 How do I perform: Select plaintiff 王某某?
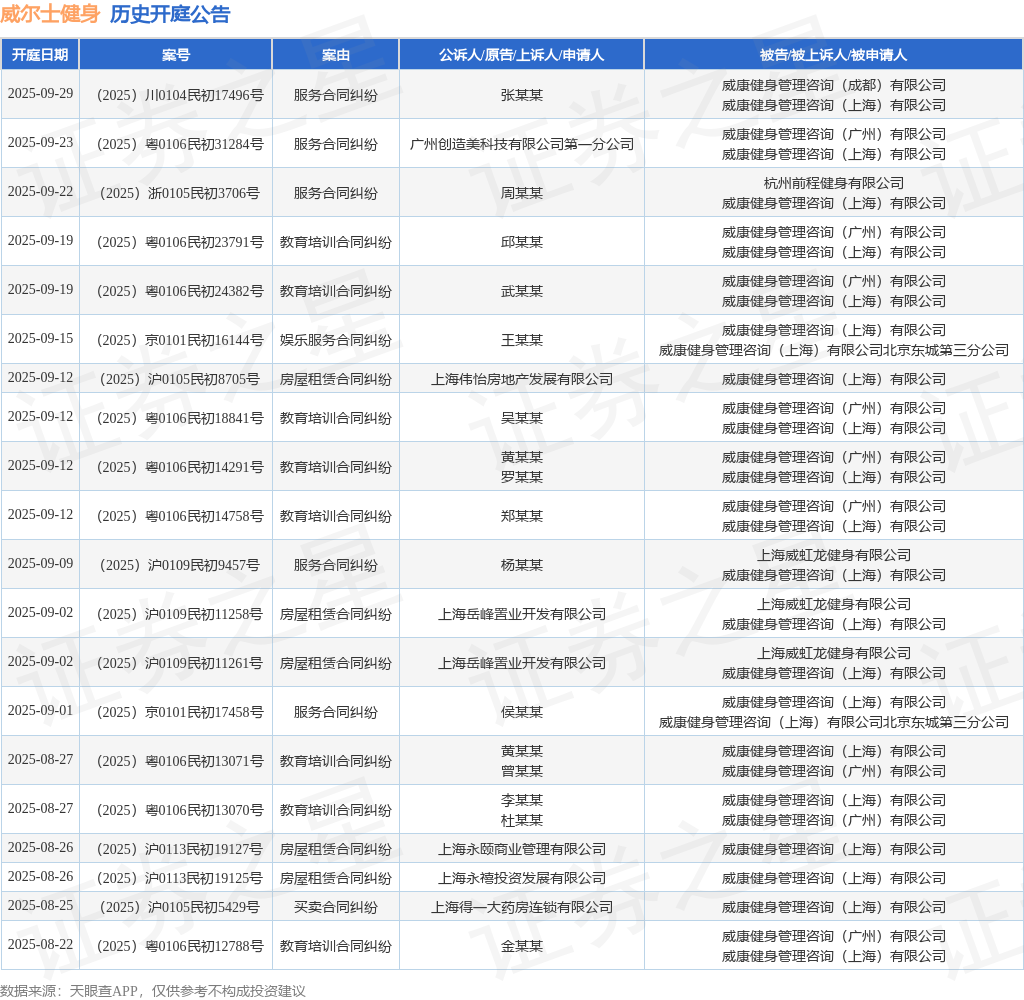click(522, 340)
